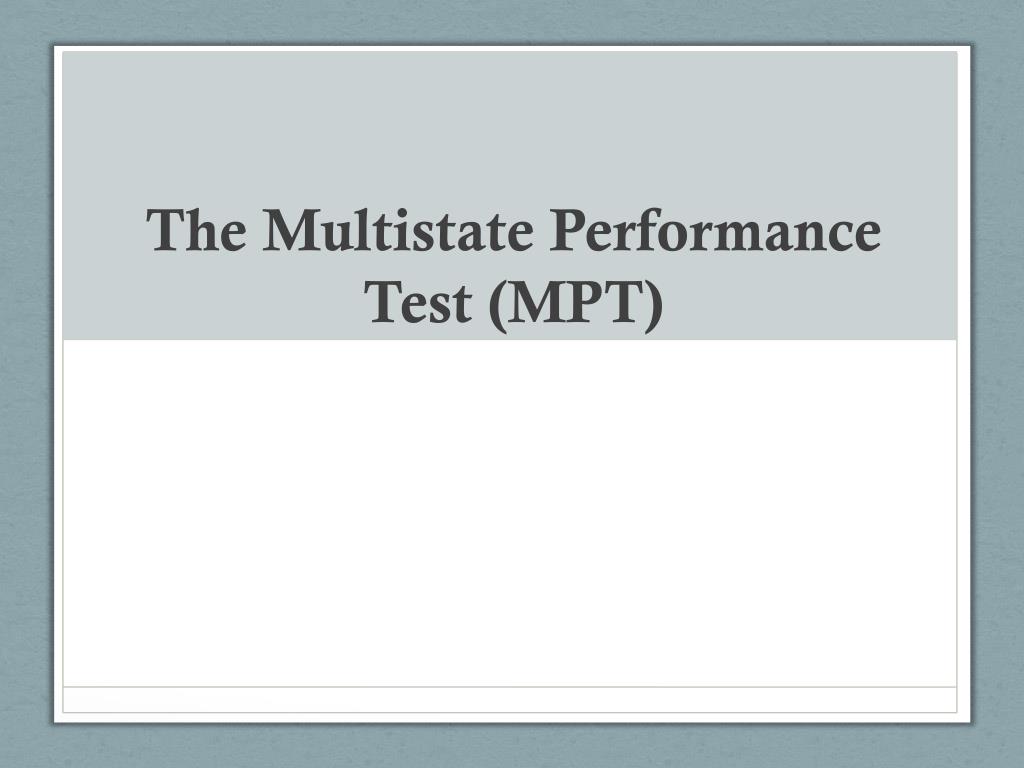1024x768 pixels.
Task: Click the horizontal divider line above the footer
Action: (509, 687)
